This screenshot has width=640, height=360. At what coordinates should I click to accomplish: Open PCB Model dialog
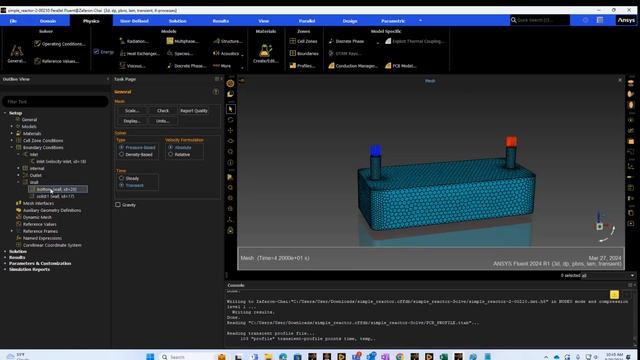point(400,66)
